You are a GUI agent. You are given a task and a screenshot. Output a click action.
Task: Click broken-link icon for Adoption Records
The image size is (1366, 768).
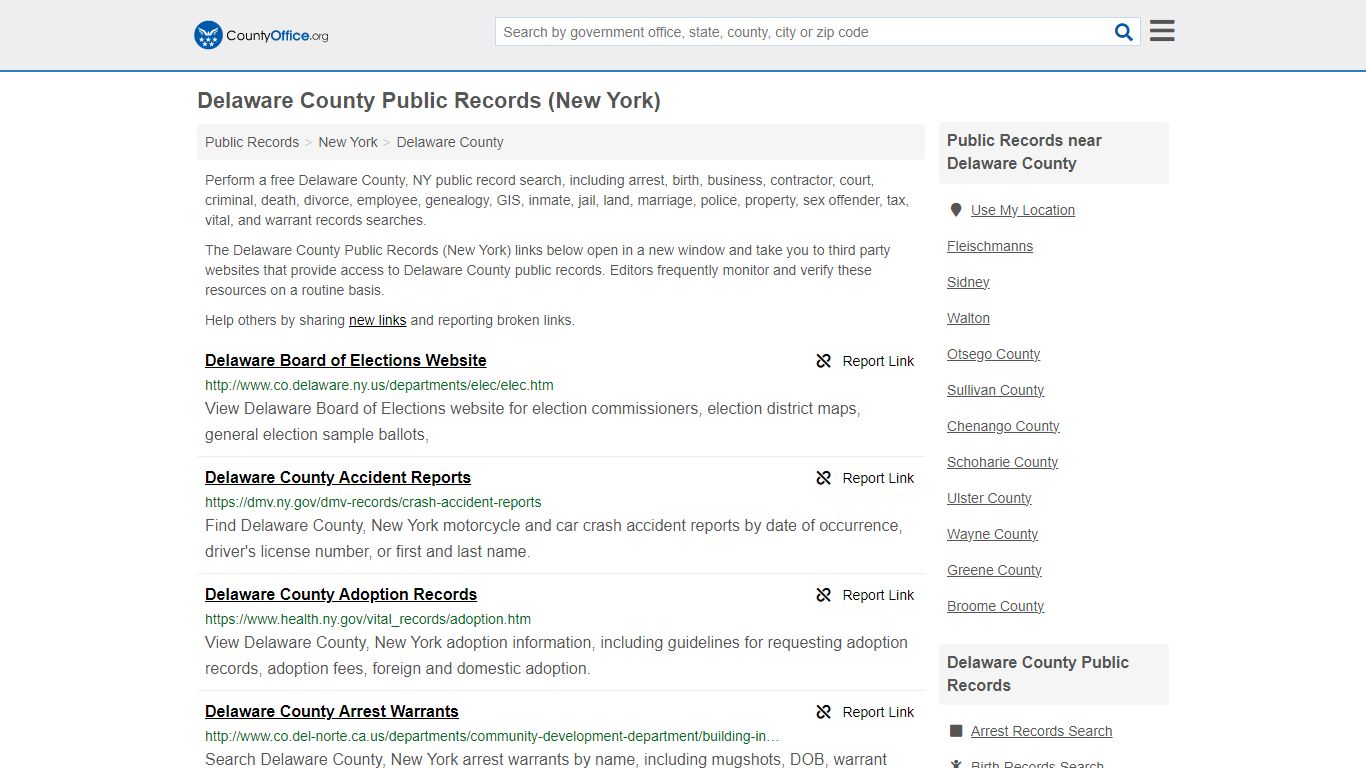[x=824, y=595]
